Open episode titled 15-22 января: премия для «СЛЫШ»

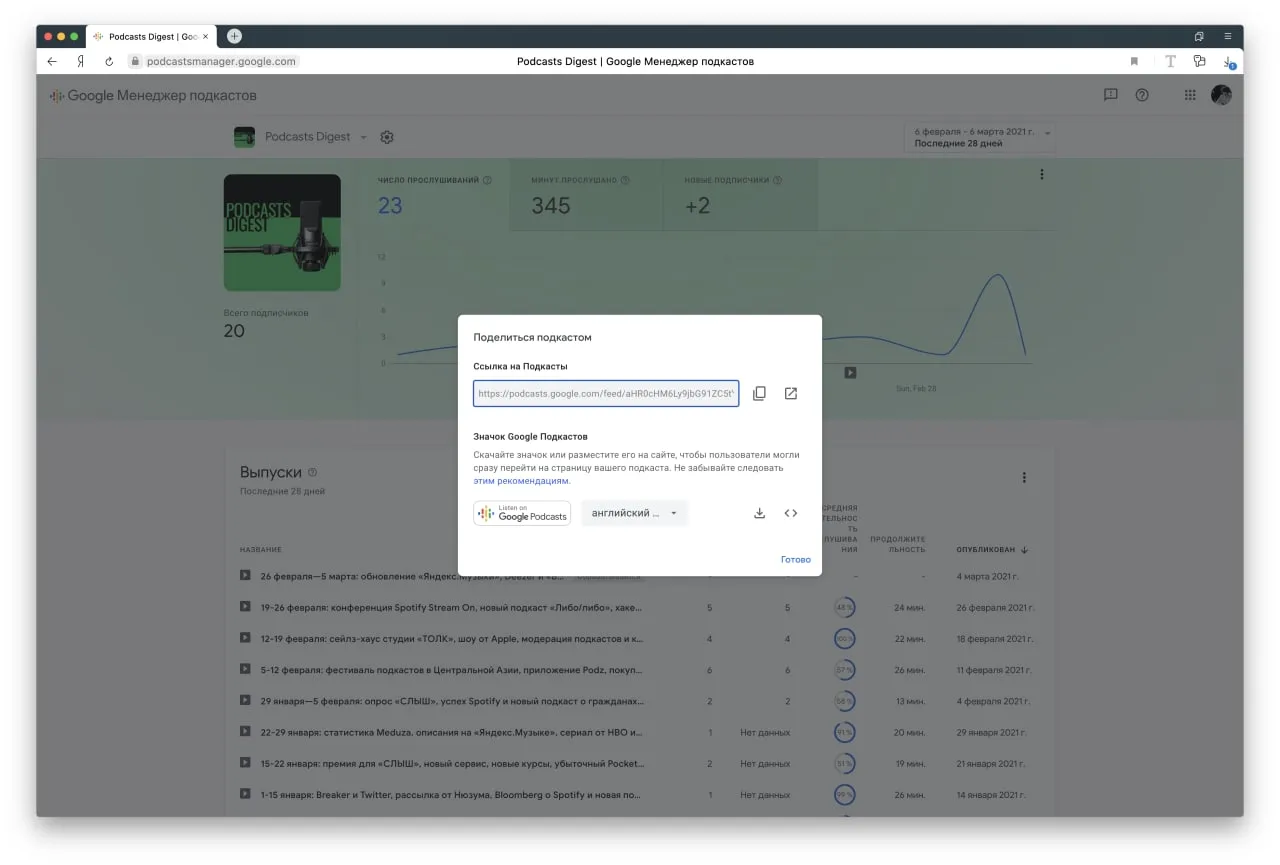(x=451, y=763)
